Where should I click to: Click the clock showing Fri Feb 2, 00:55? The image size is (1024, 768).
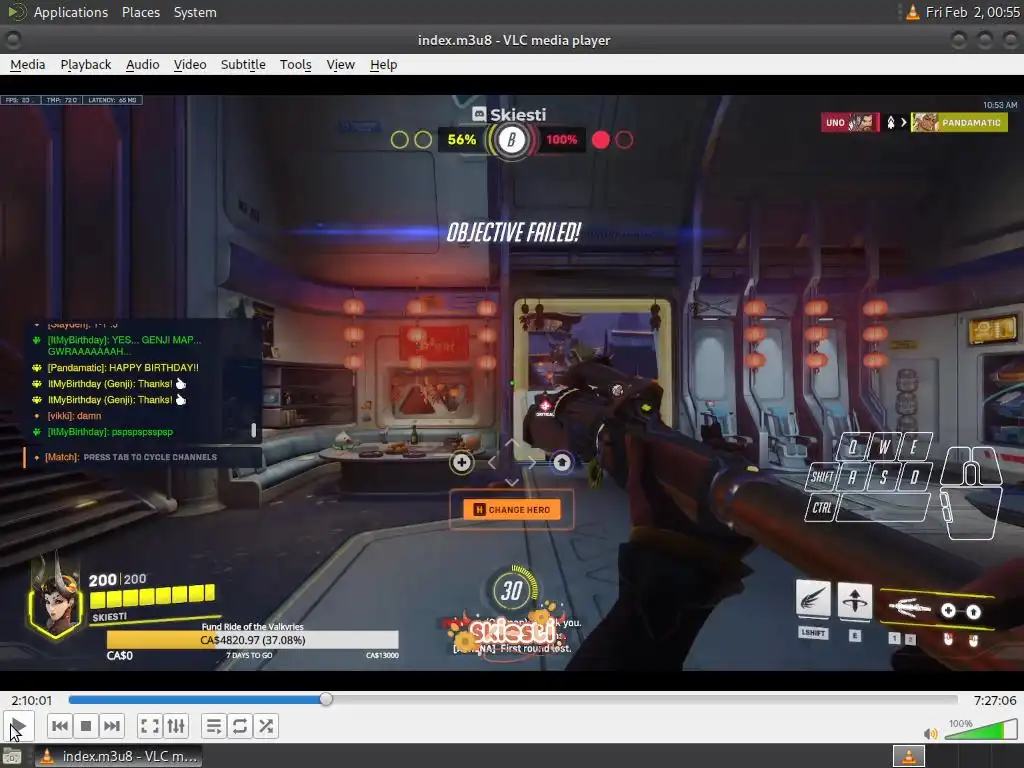coord(972,12)
